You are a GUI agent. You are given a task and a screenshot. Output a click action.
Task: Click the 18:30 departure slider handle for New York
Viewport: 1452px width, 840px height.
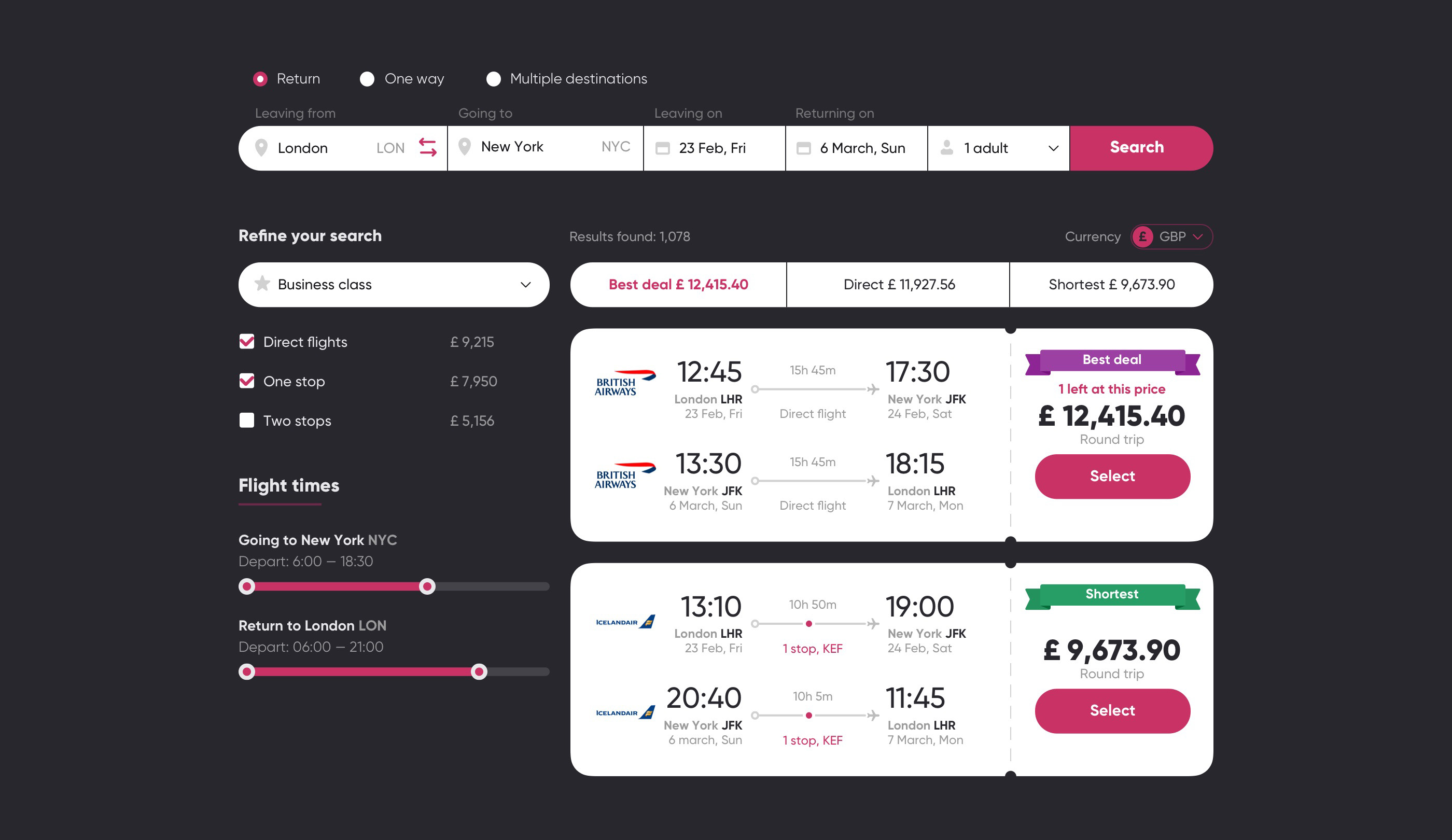tap(427, 586)
